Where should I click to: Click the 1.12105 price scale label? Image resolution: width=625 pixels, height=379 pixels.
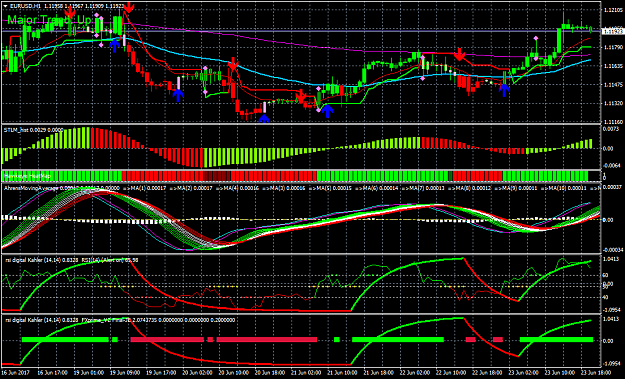click(x=613, y=10)
